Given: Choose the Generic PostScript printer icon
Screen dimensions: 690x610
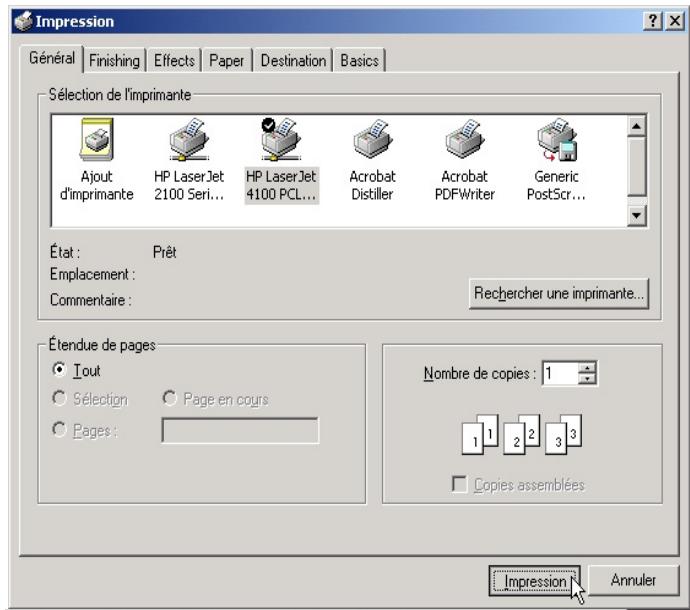Looking at the screenshot, I should pos(556,159).
